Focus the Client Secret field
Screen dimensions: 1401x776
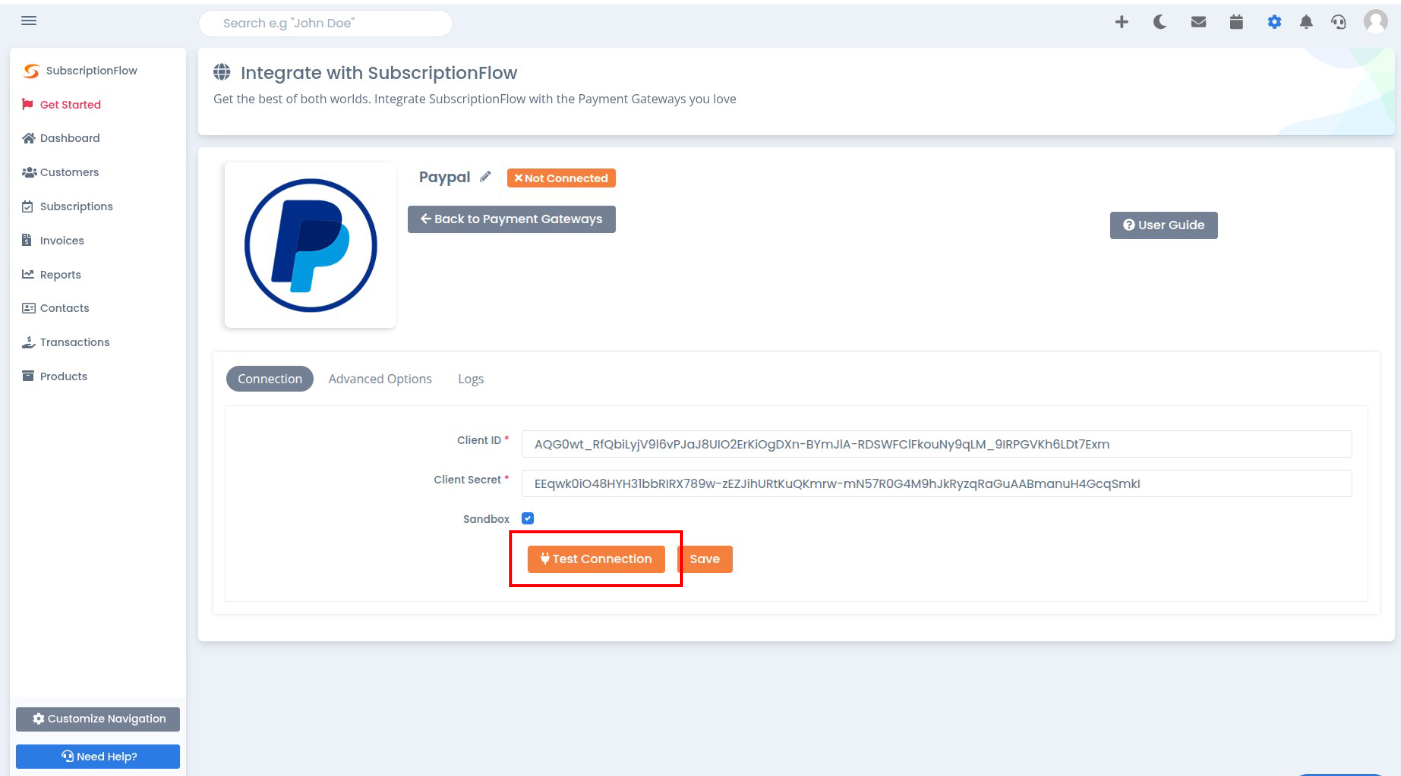coord(937,484)
